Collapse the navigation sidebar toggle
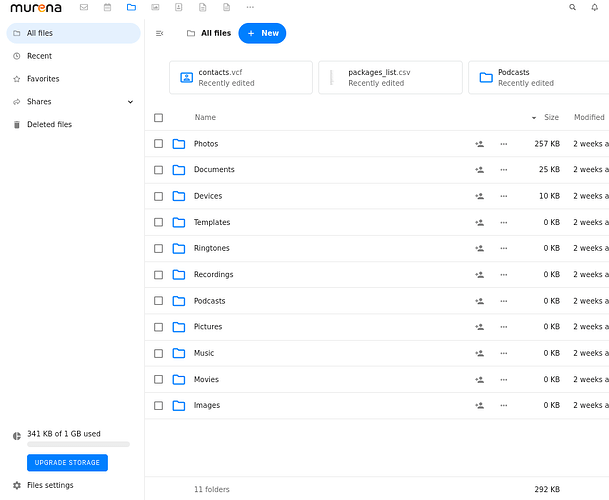 coord(159,33)
